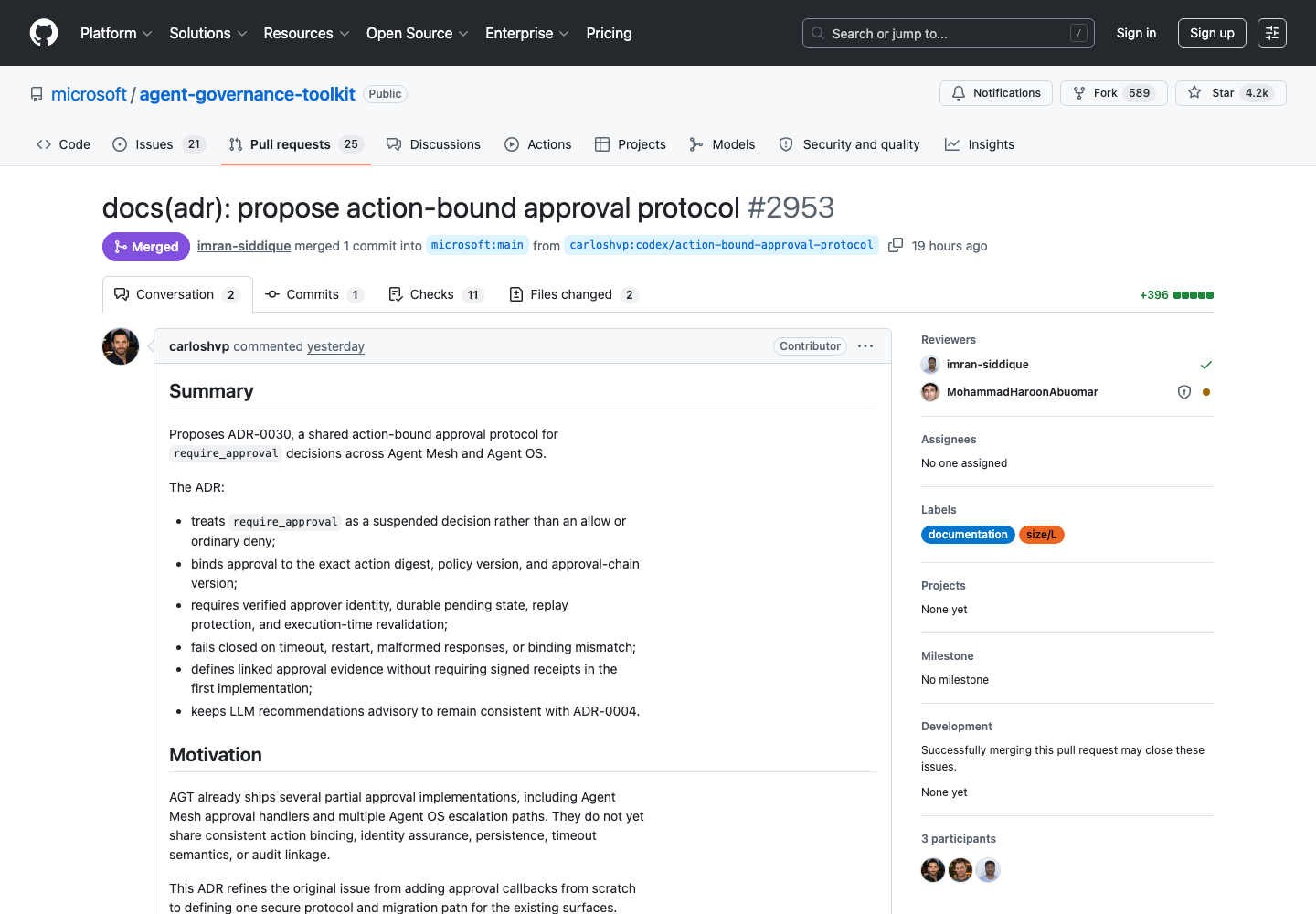
Task: Expand the Enterprise menu
Action: click(x=527, y=33)
